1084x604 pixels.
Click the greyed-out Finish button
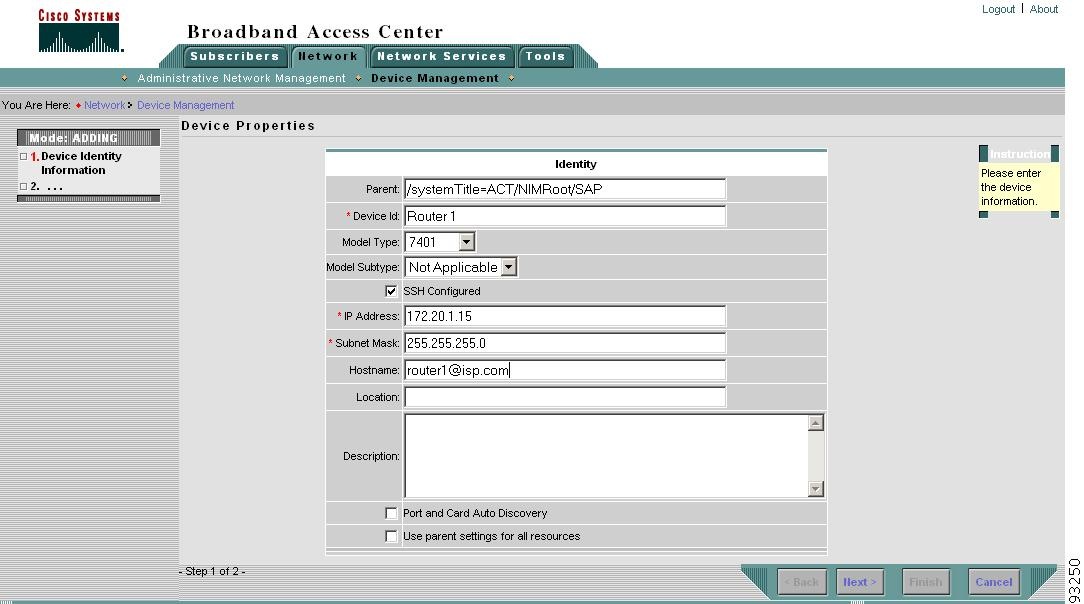click(x=926, y=582)
